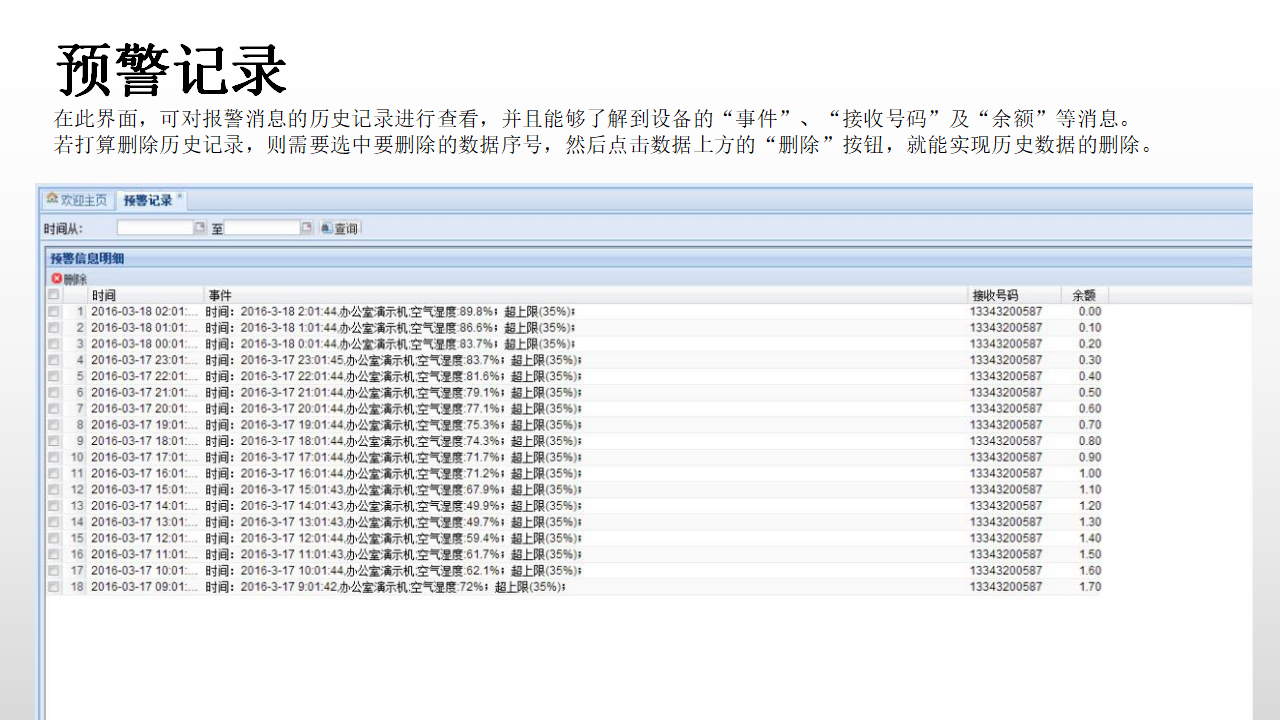Click the red 删除 delete button
Screen dimensions: 1280x720
69,278
